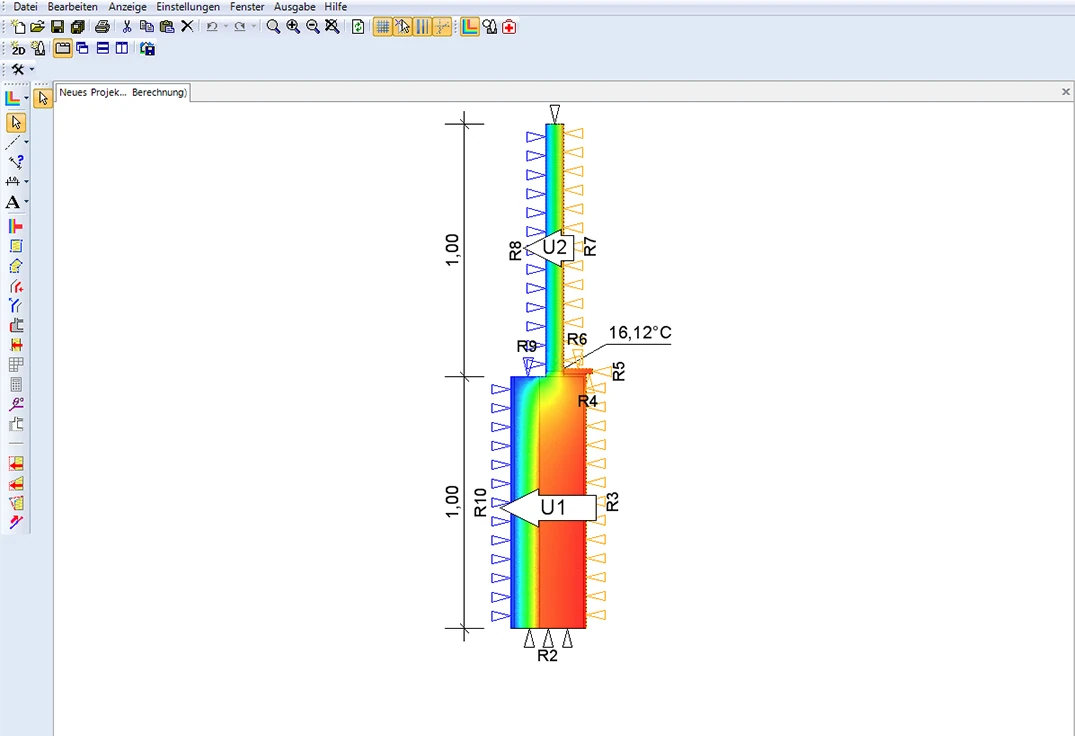Open the undo history dropdown arrow
This screenshot has height=736, width=1075.
click(x=226, y=27)
